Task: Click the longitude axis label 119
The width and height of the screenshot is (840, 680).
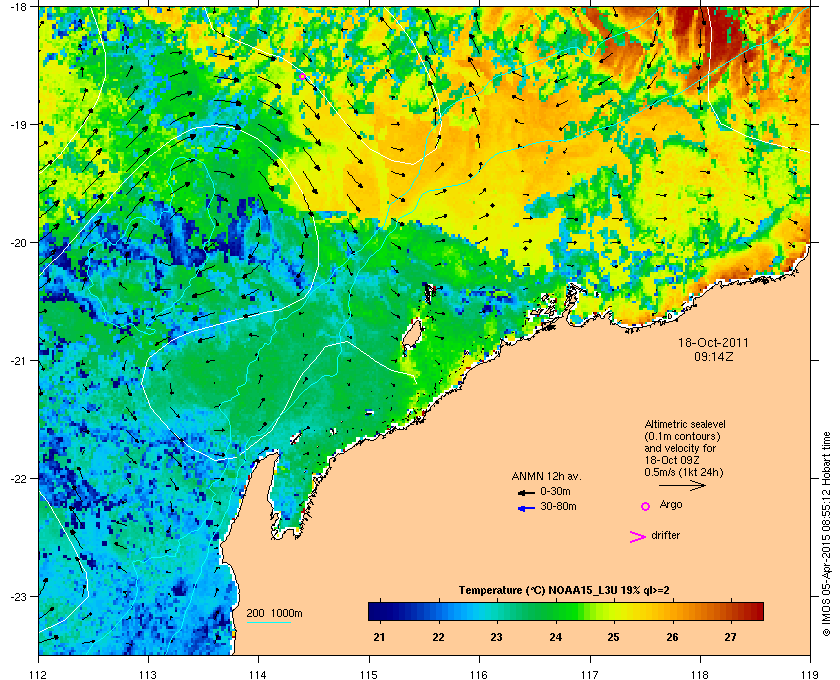Action: 809,674
